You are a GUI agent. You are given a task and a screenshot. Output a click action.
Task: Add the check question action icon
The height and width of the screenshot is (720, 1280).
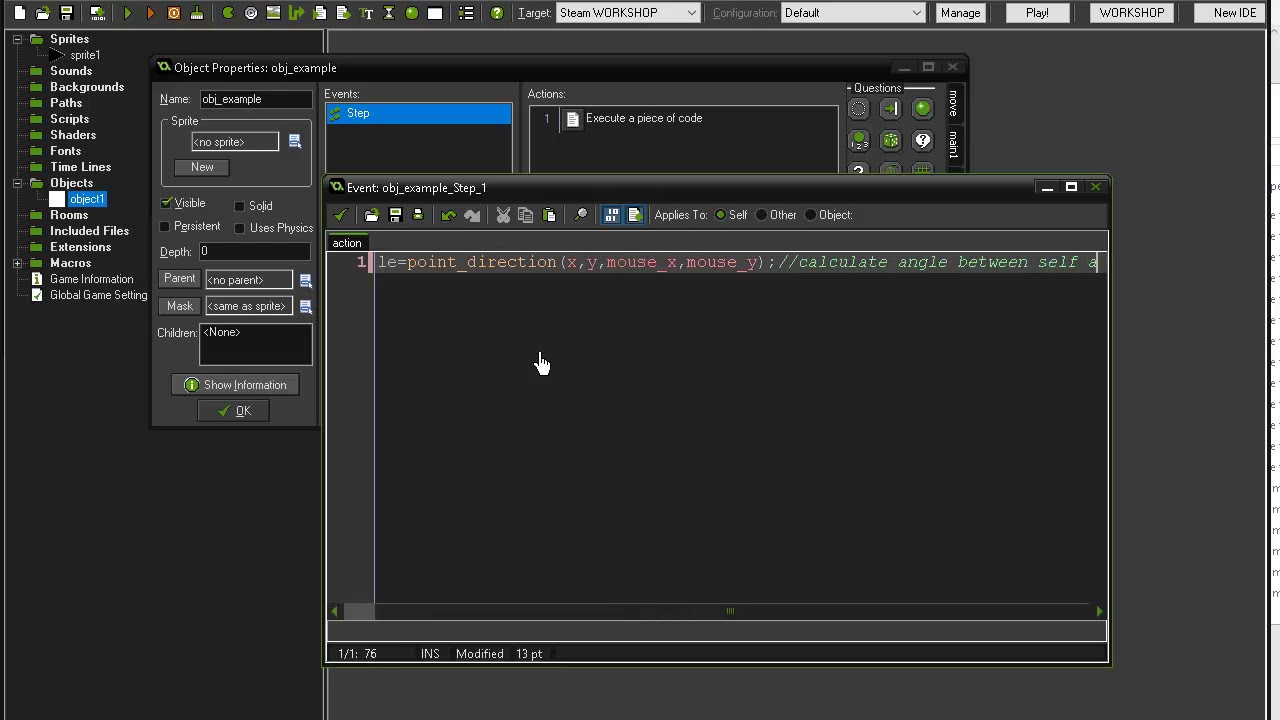(922, 141)
